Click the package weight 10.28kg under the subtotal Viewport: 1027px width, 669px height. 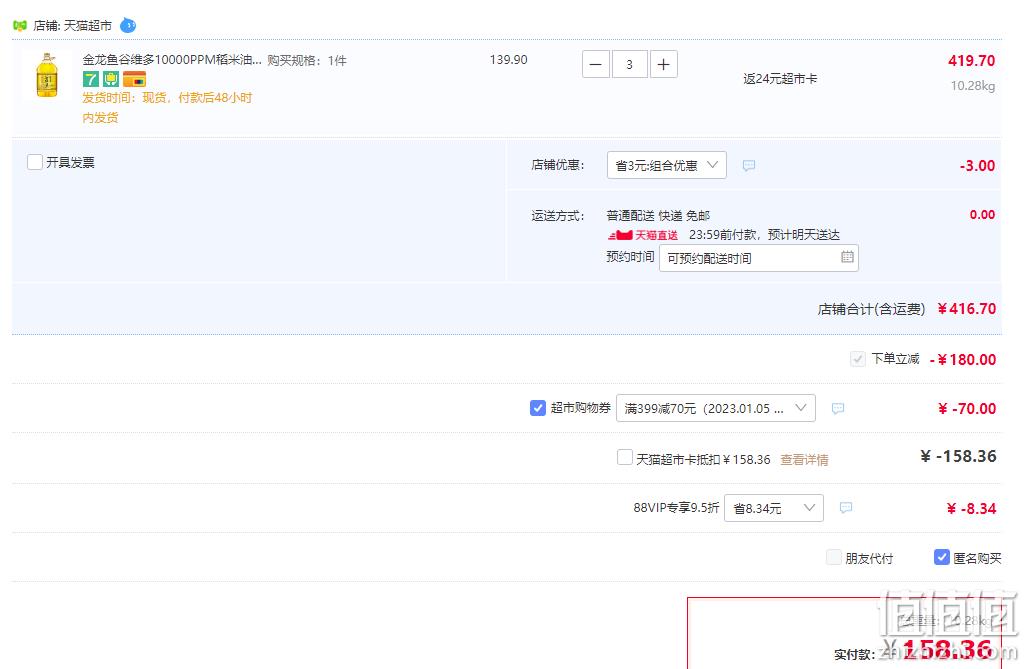click(973, 86)
